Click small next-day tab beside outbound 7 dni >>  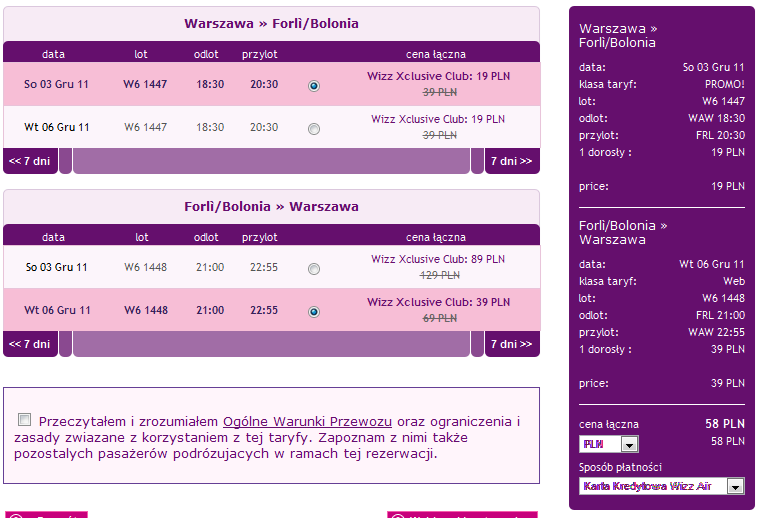pos(477,161)
